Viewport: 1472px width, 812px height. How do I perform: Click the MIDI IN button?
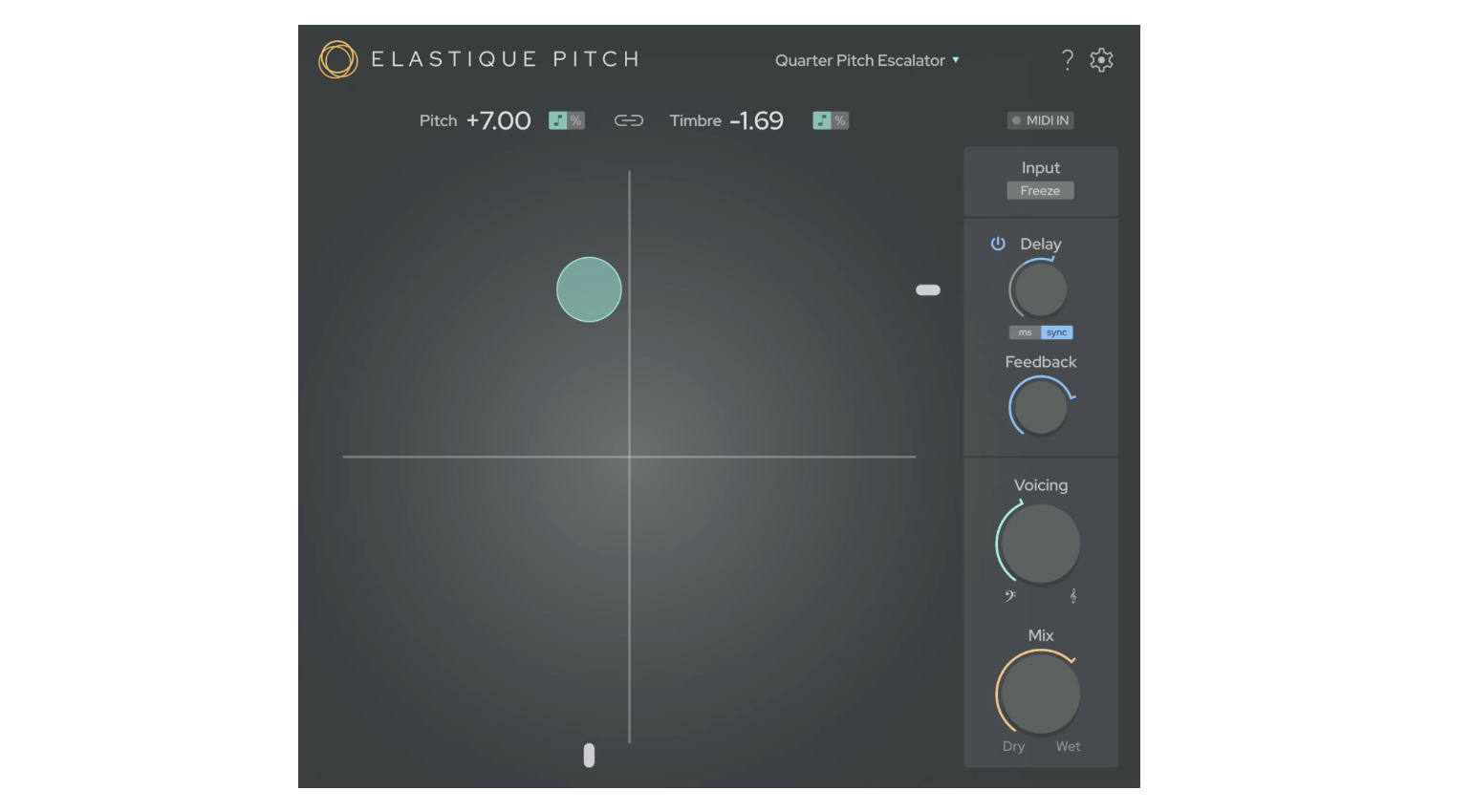click(1041, 120)
